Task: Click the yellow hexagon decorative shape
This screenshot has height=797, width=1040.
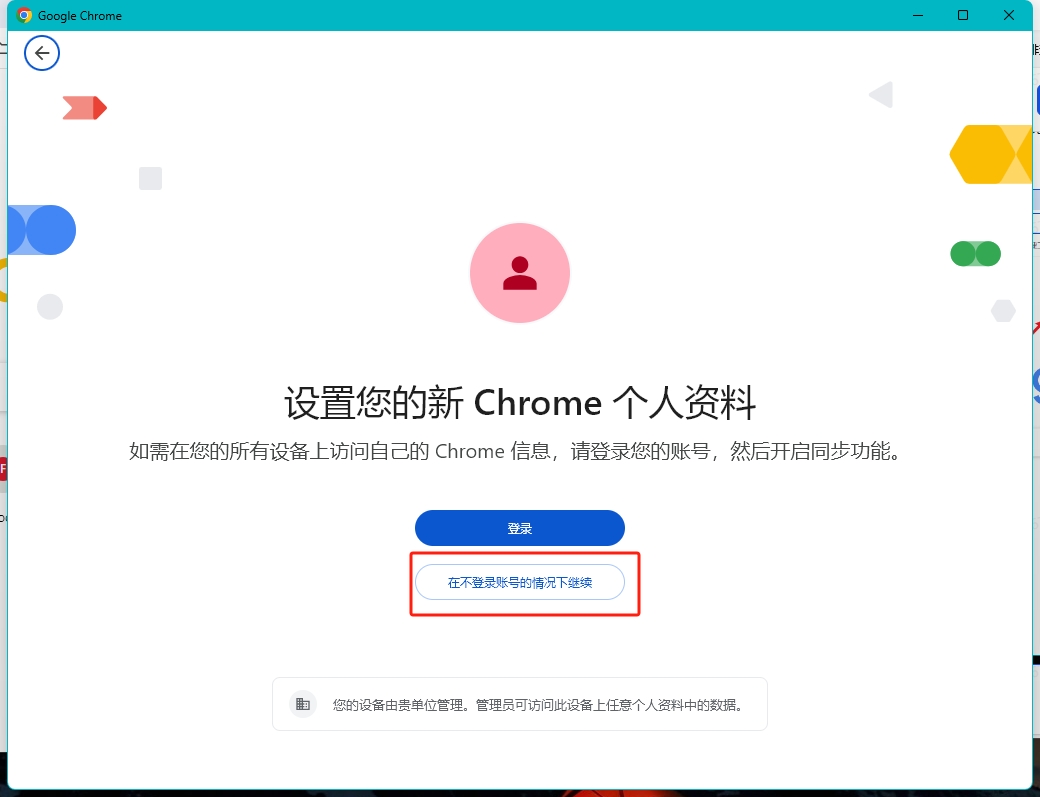Action: click(x=991, y=154)
